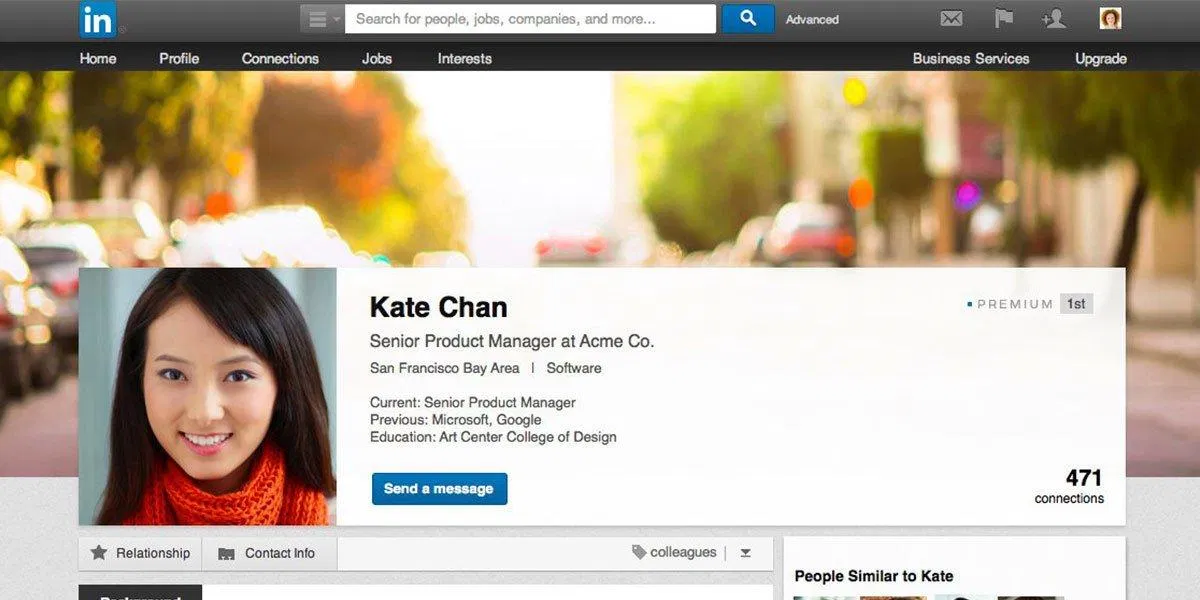The image size is (1200, 600).
Task: Open the messages envelope icon
Action: [x=951, y=19]
